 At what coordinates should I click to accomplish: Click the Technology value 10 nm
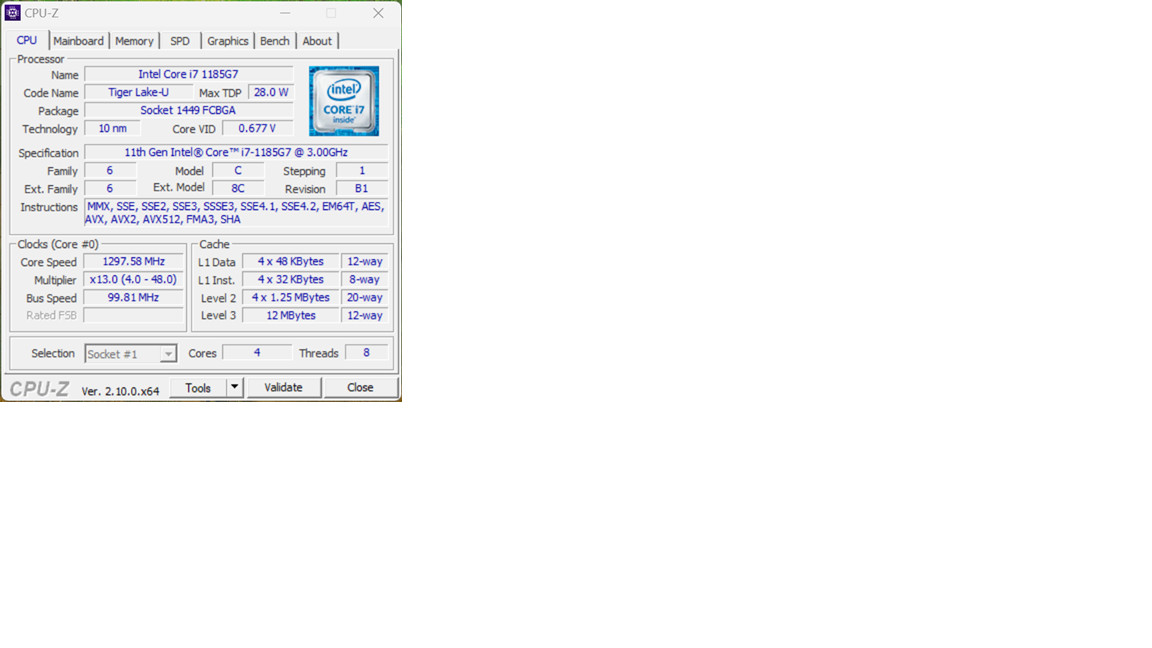tap(112, 129)
